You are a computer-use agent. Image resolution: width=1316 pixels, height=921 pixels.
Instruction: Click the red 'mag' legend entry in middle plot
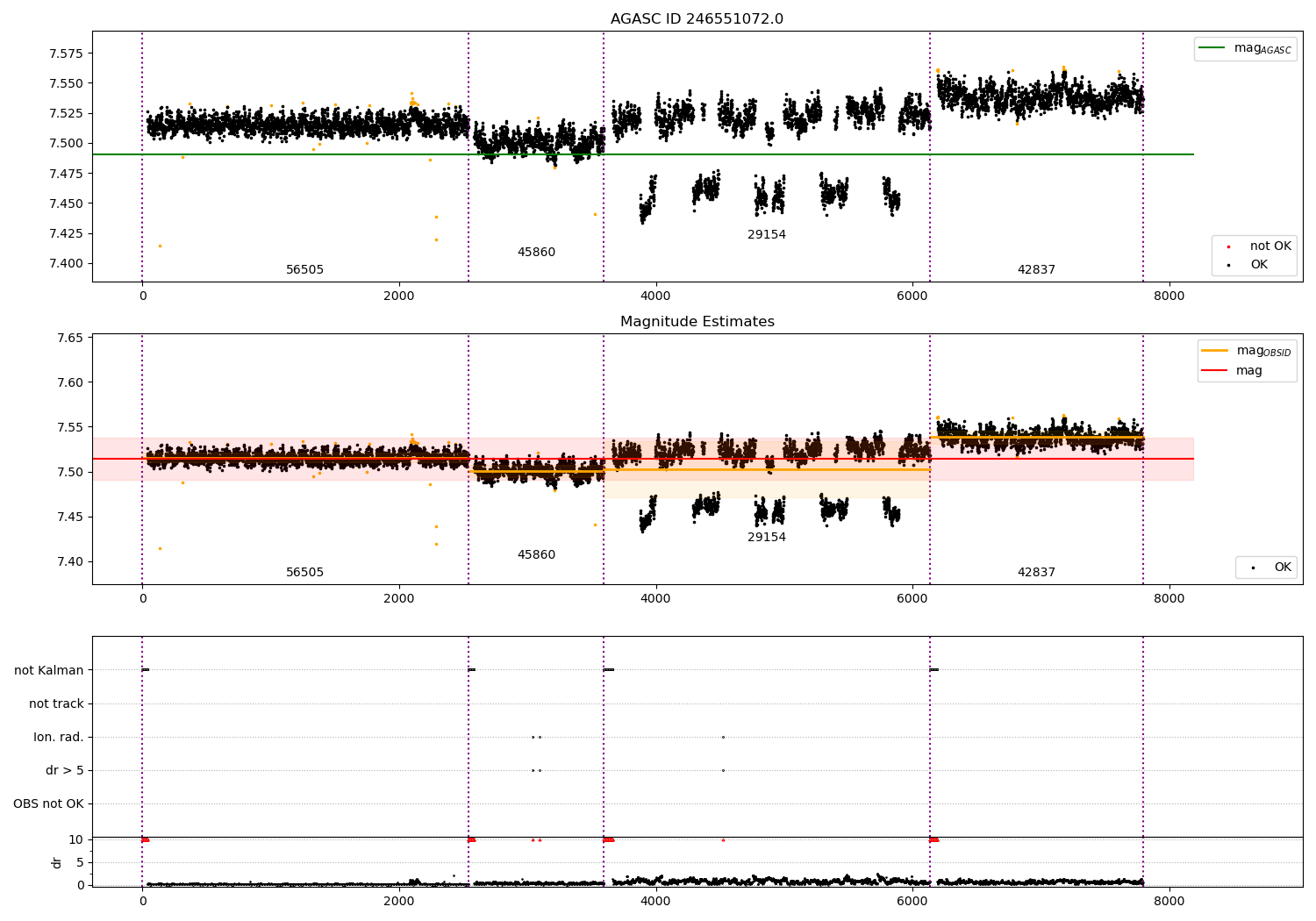pos(1232,371)
